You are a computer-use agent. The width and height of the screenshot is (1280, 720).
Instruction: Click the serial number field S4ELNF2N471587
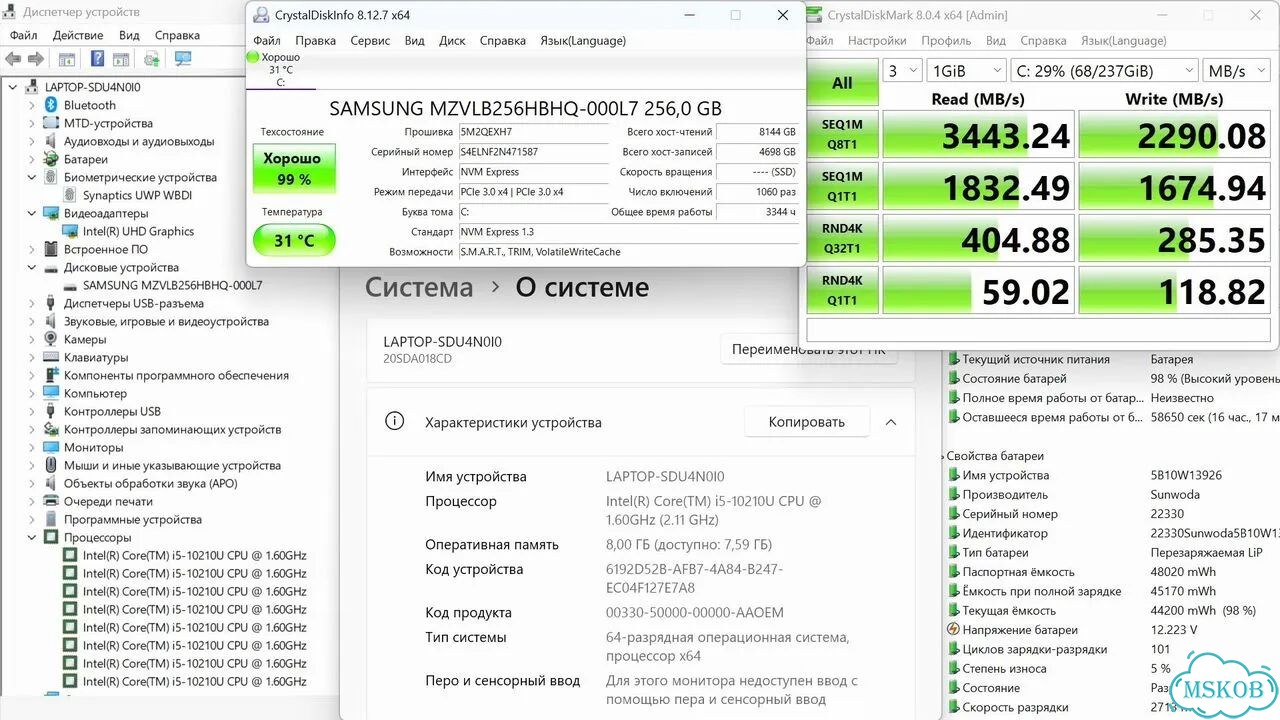click(533, 152)
